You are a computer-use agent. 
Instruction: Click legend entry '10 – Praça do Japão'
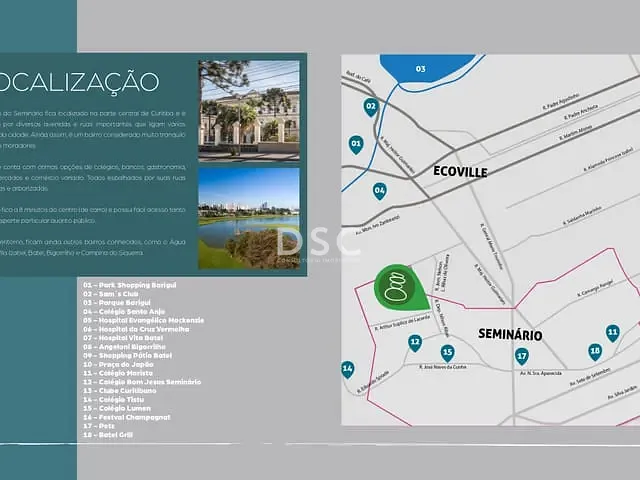coord(118,364)
